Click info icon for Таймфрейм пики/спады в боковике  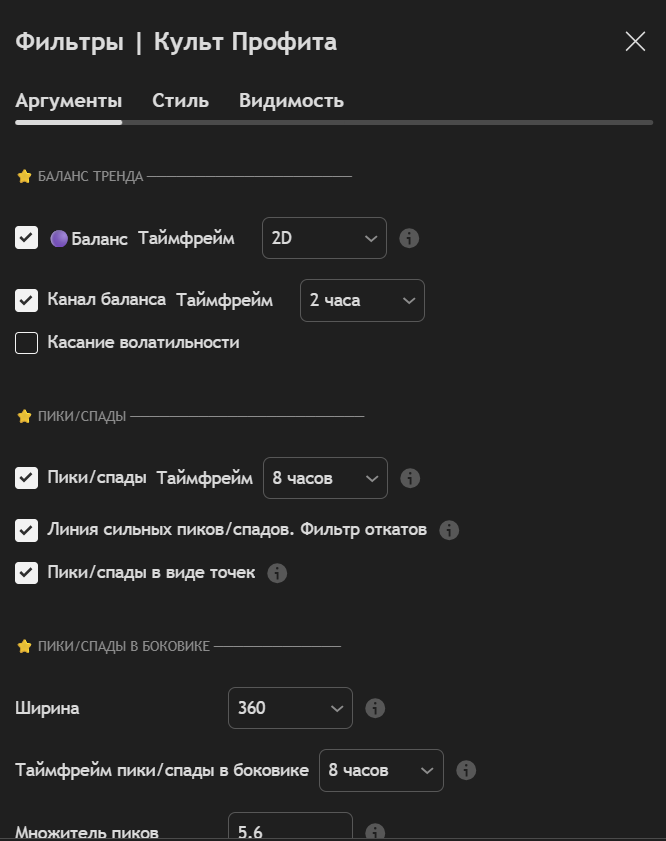coord(465,771)
